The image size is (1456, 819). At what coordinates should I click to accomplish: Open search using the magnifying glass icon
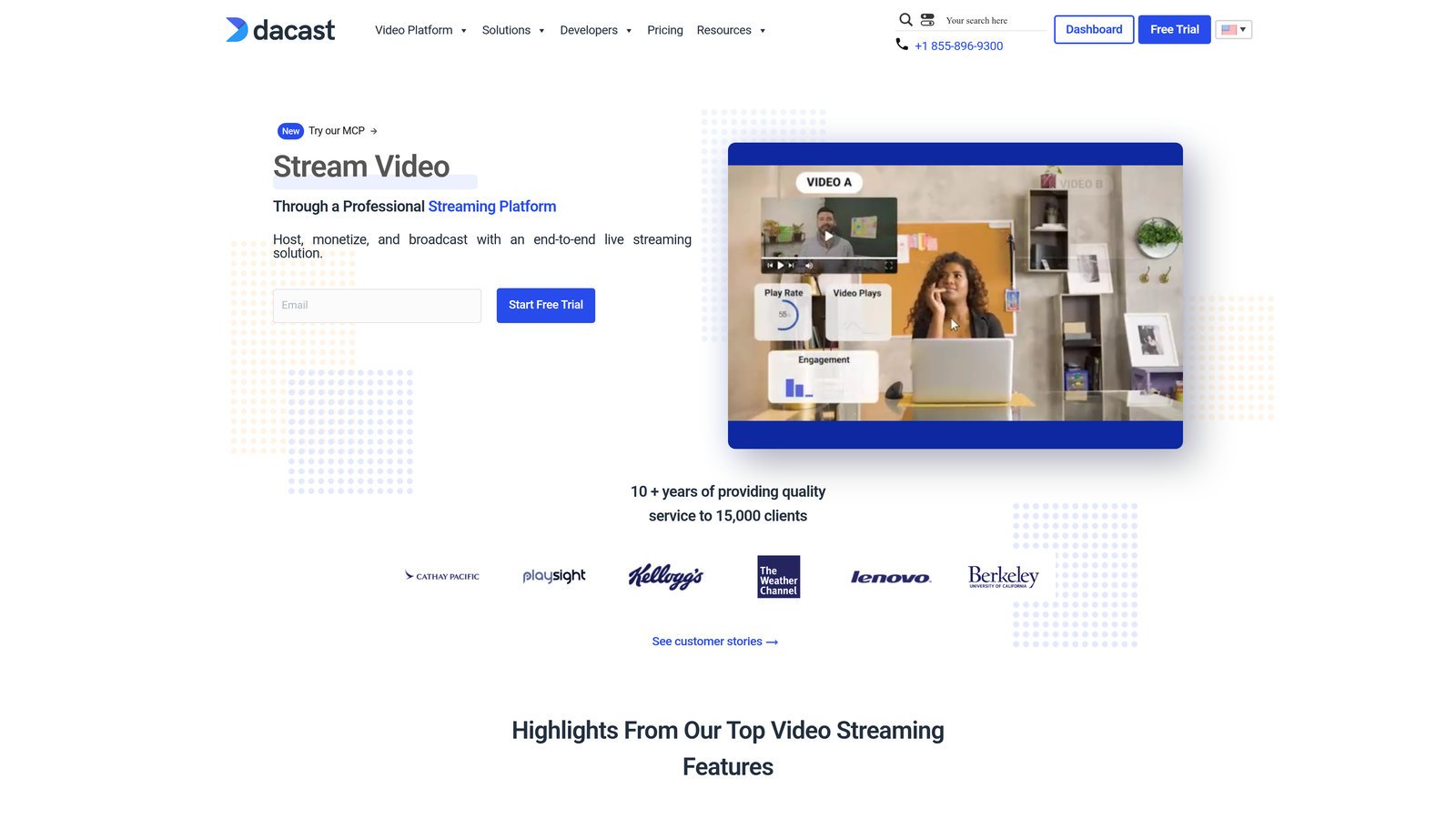tap(905, 19)
